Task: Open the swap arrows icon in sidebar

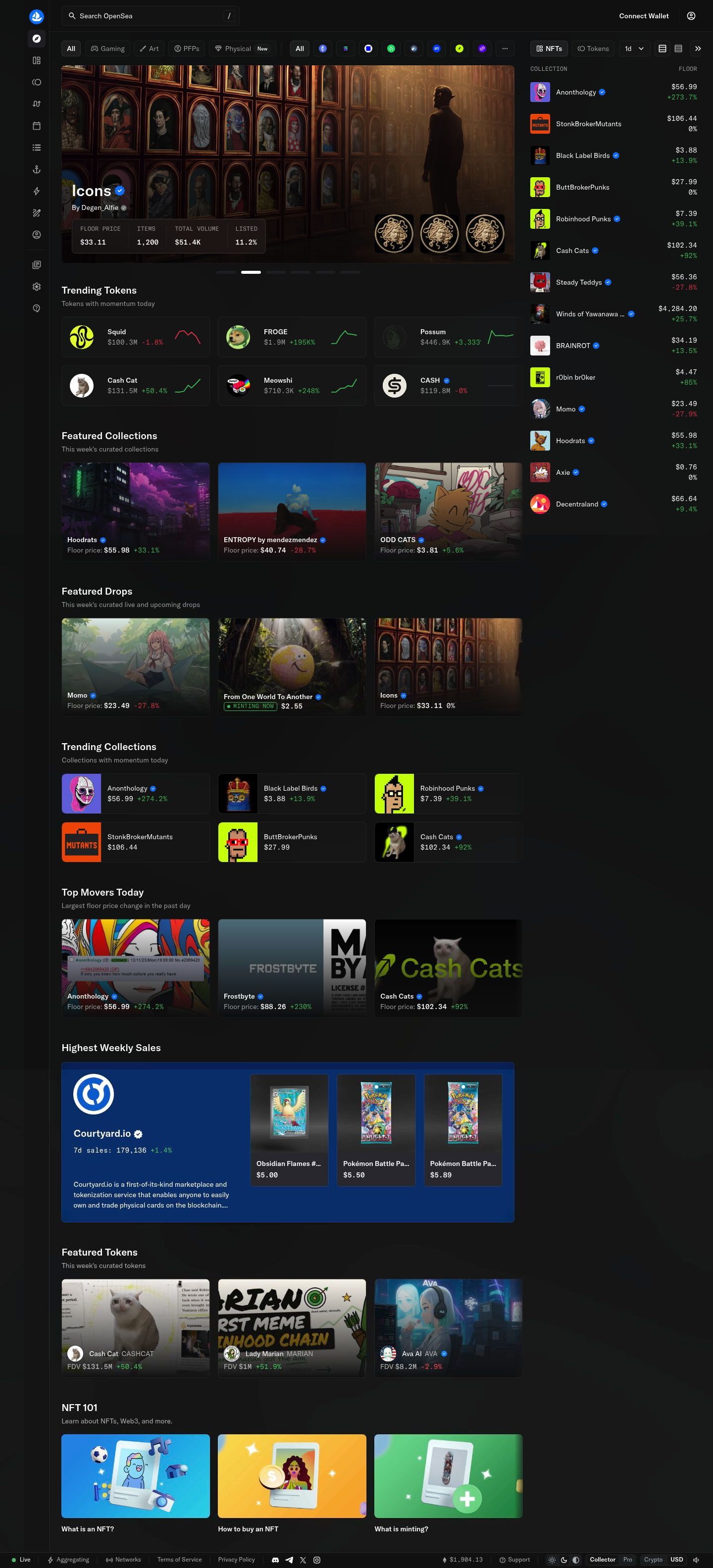Action: (x=37, y=104)
